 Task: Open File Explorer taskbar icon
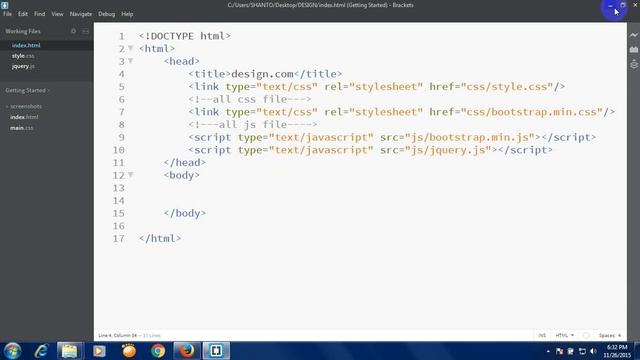coord(69,351)
